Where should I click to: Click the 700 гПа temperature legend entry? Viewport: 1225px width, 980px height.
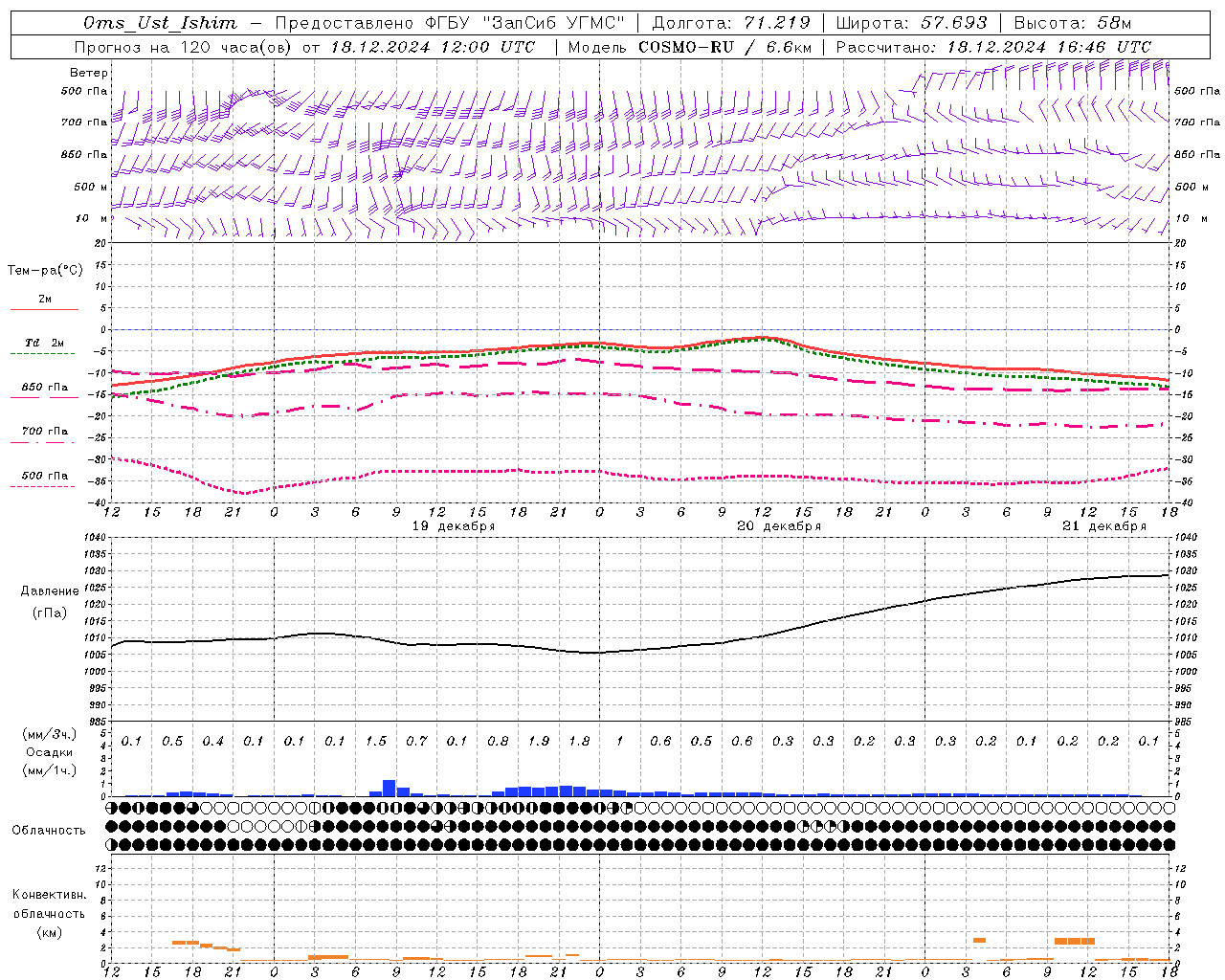pyautogui.click(x=44, y=432)
